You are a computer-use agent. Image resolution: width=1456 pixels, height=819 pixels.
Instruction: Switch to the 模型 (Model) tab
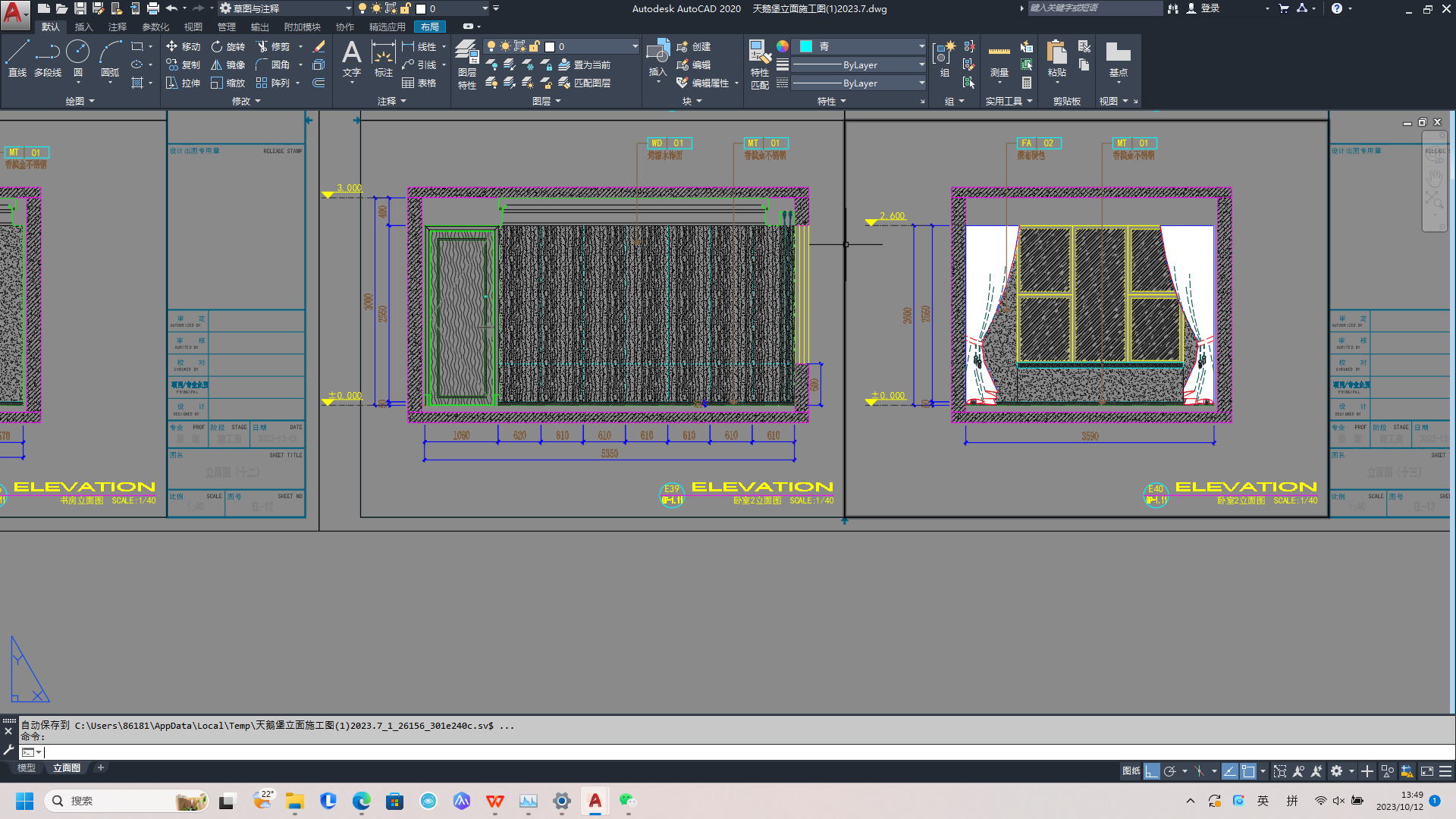[x=26, y=768]
